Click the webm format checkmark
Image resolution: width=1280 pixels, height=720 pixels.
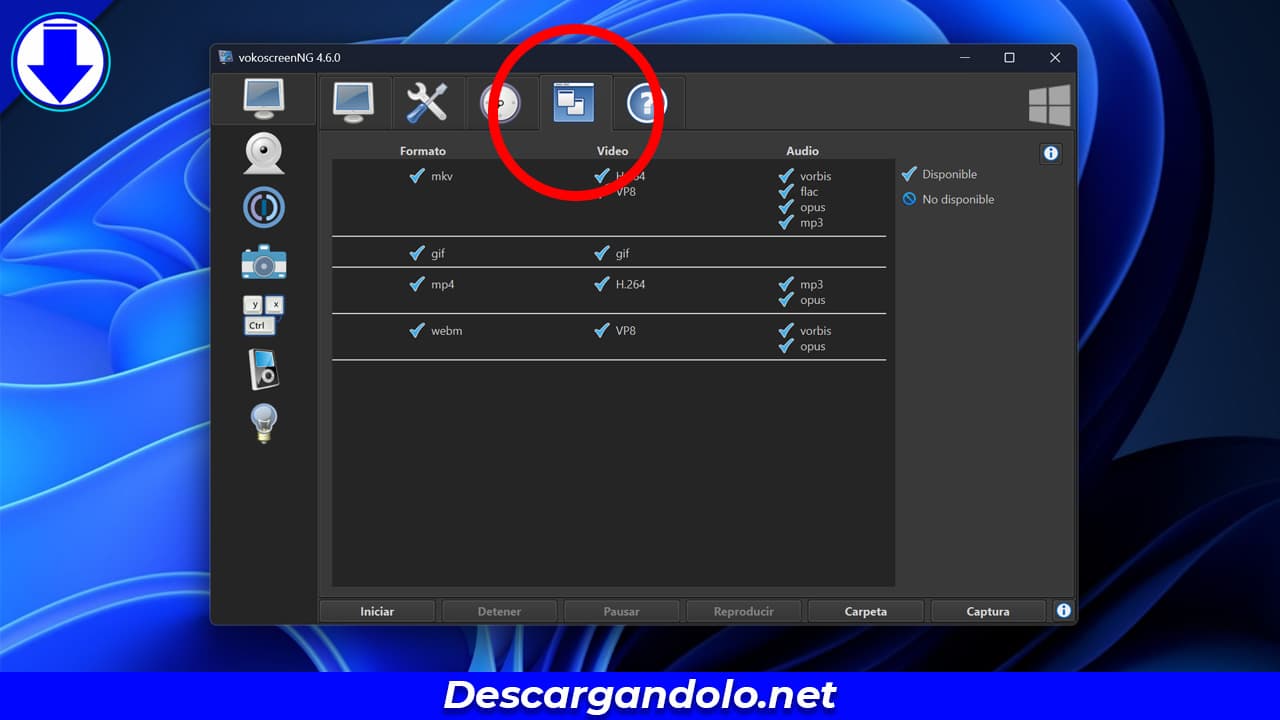point(417,331)
